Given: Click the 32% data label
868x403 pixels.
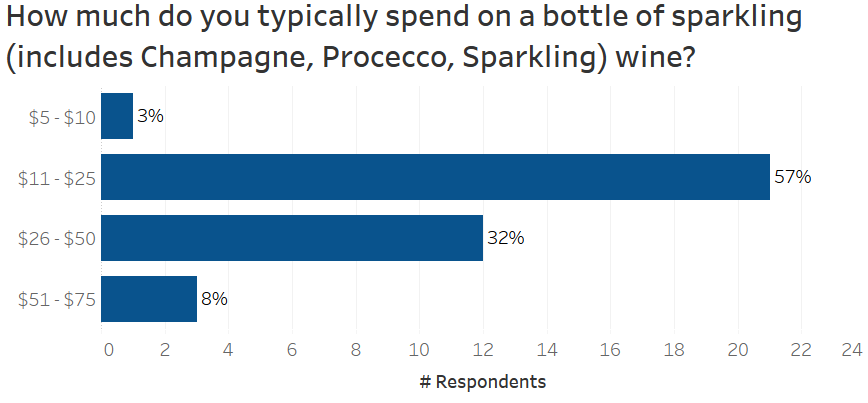Looking at the screenshot, I should (505, 238).
